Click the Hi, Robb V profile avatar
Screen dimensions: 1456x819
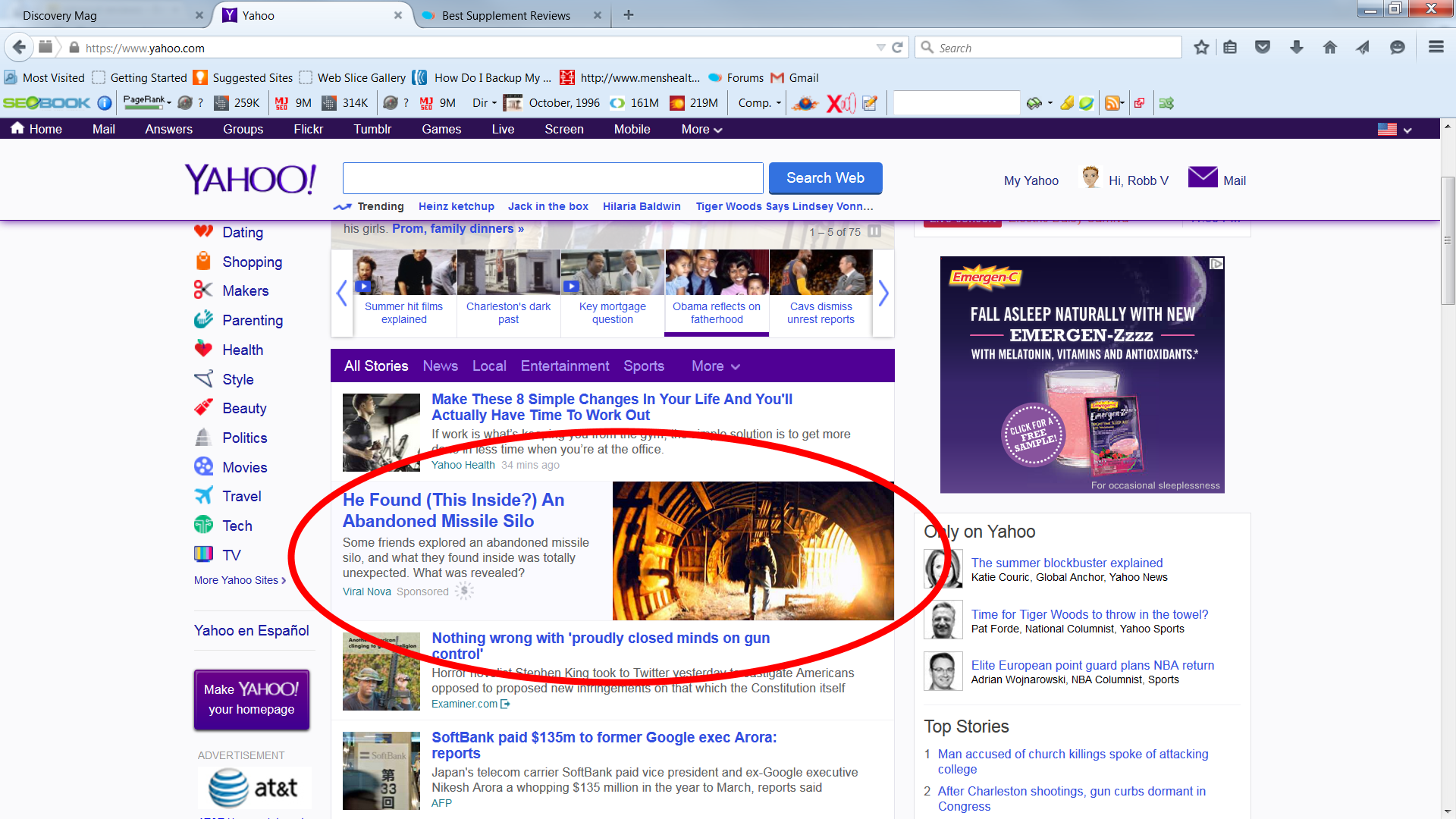pyautogui.click(x=1091, y=177)
